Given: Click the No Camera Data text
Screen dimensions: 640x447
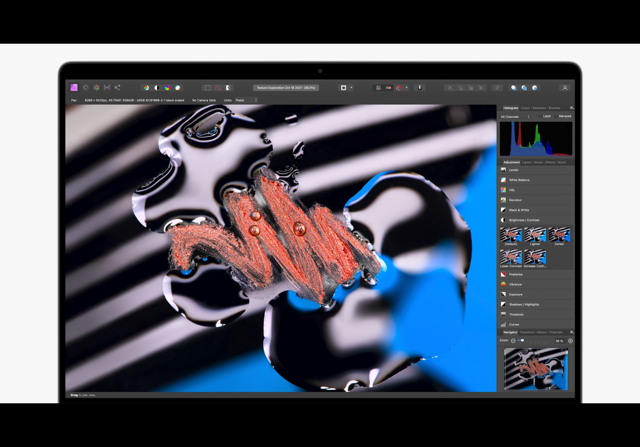Looking at the screenshot, I should click(x=204, y=100).
